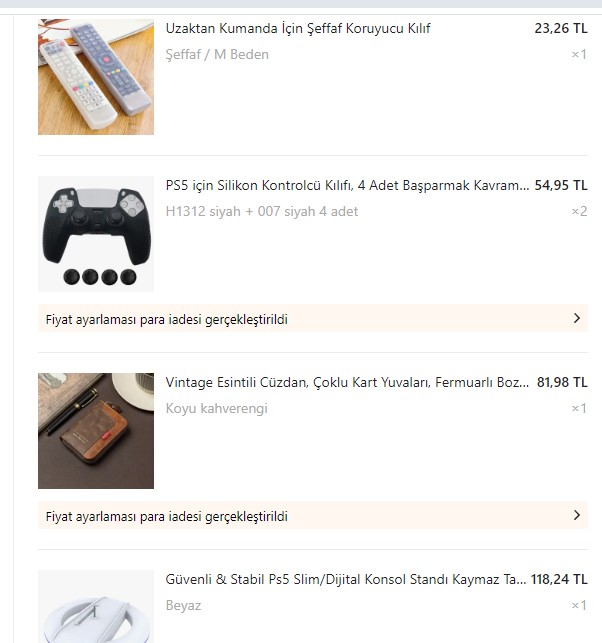Click the PS5 için Silikon Kontrolcü Kılıfı title
The height and width of the screenshot is (643, 602).
click(x=347, y=186)
